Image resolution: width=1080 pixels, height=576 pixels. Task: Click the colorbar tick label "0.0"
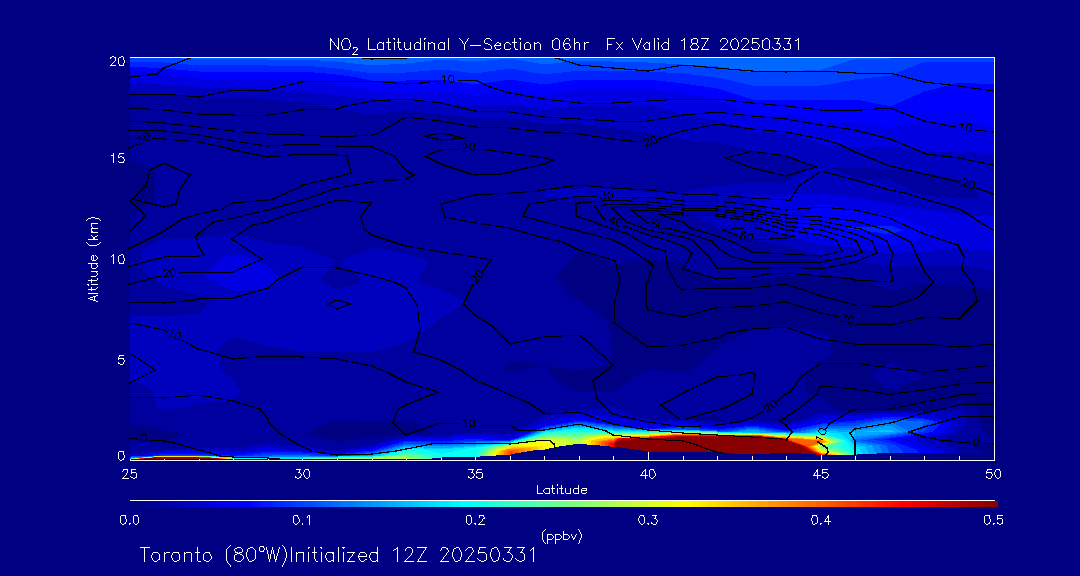tap(129, 521)
